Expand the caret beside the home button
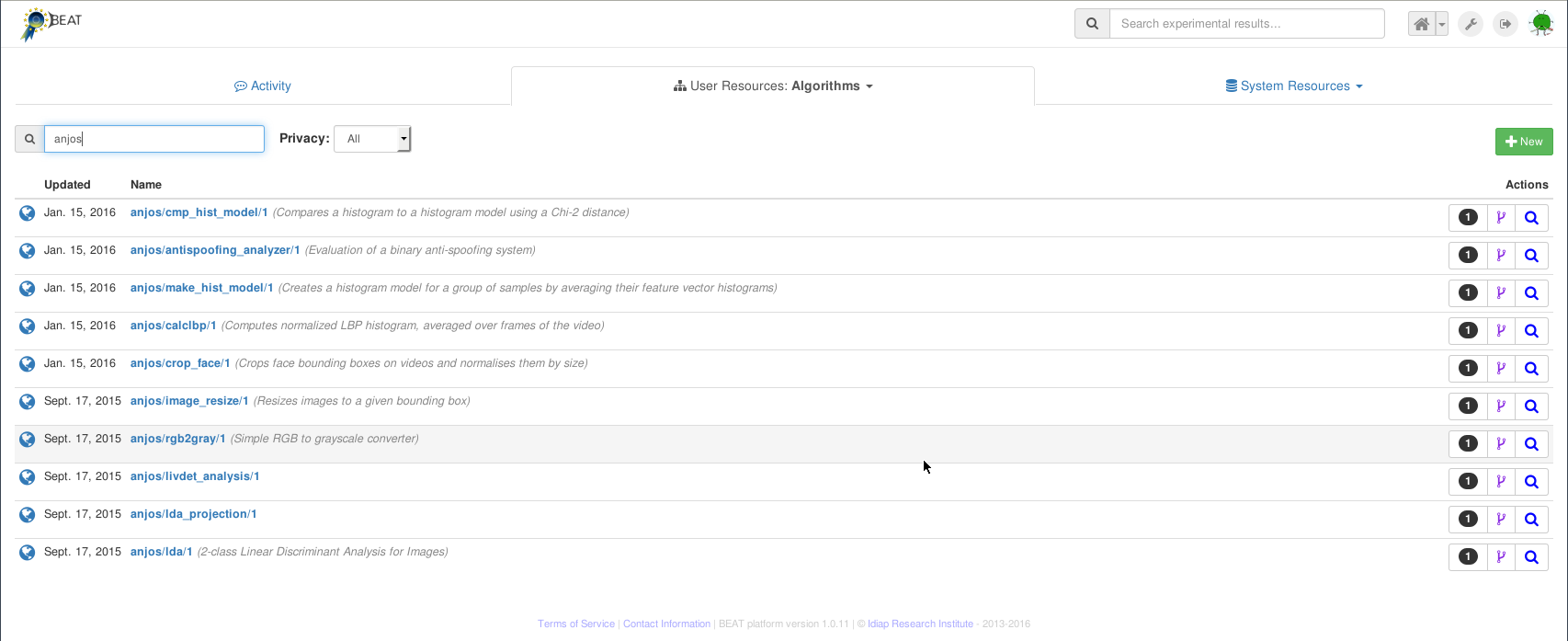The image size is (1568, 641). (1442, 24)
